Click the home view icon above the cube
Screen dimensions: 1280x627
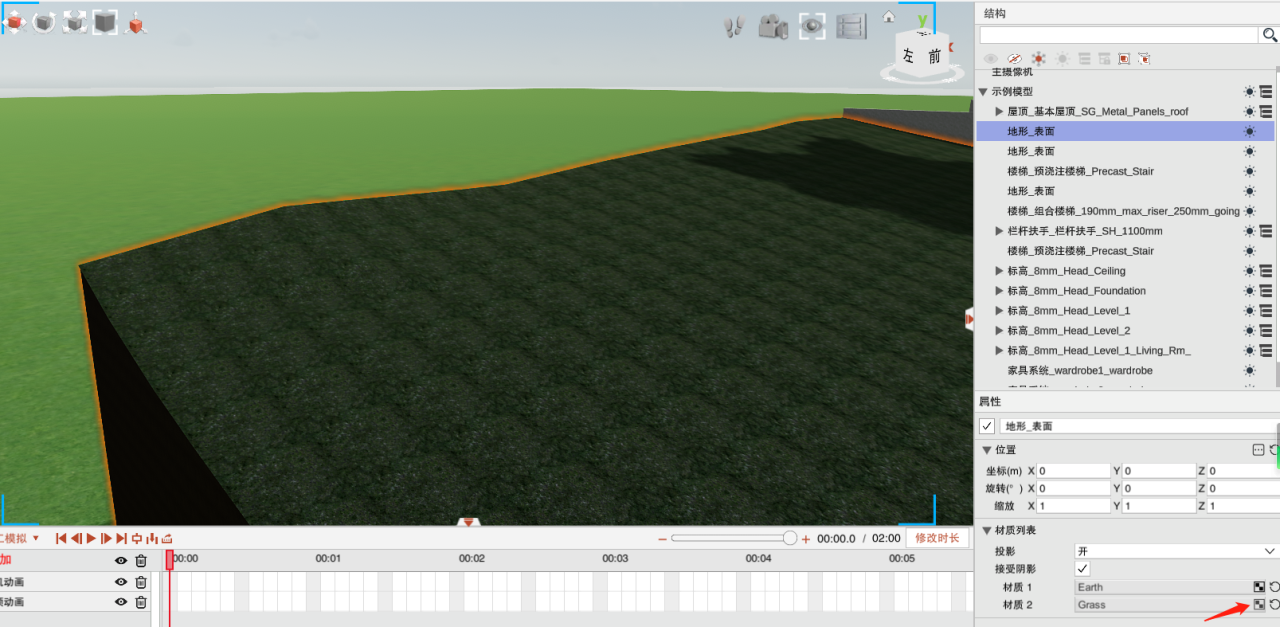888,17
